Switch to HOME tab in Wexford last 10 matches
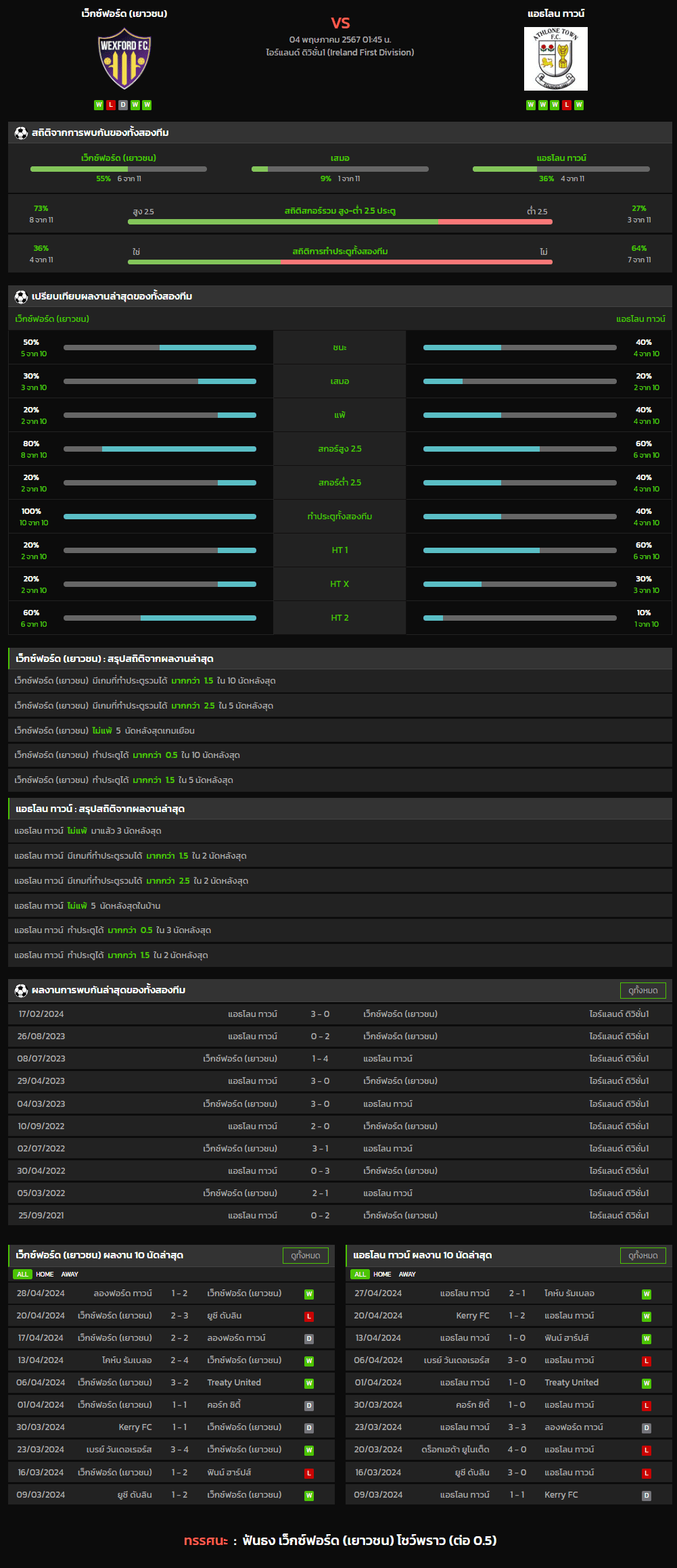This screenshot has height=1568, width=677. [45, 1274]
